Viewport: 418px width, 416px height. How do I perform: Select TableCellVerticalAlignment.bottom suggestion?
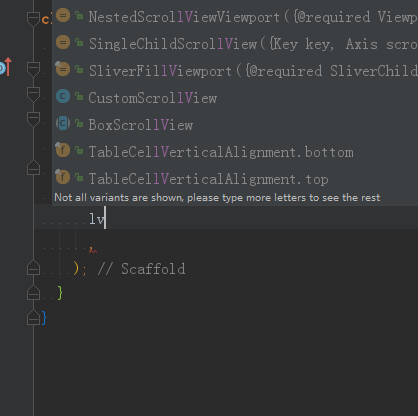pyautogui.click(x=235, y=152)
